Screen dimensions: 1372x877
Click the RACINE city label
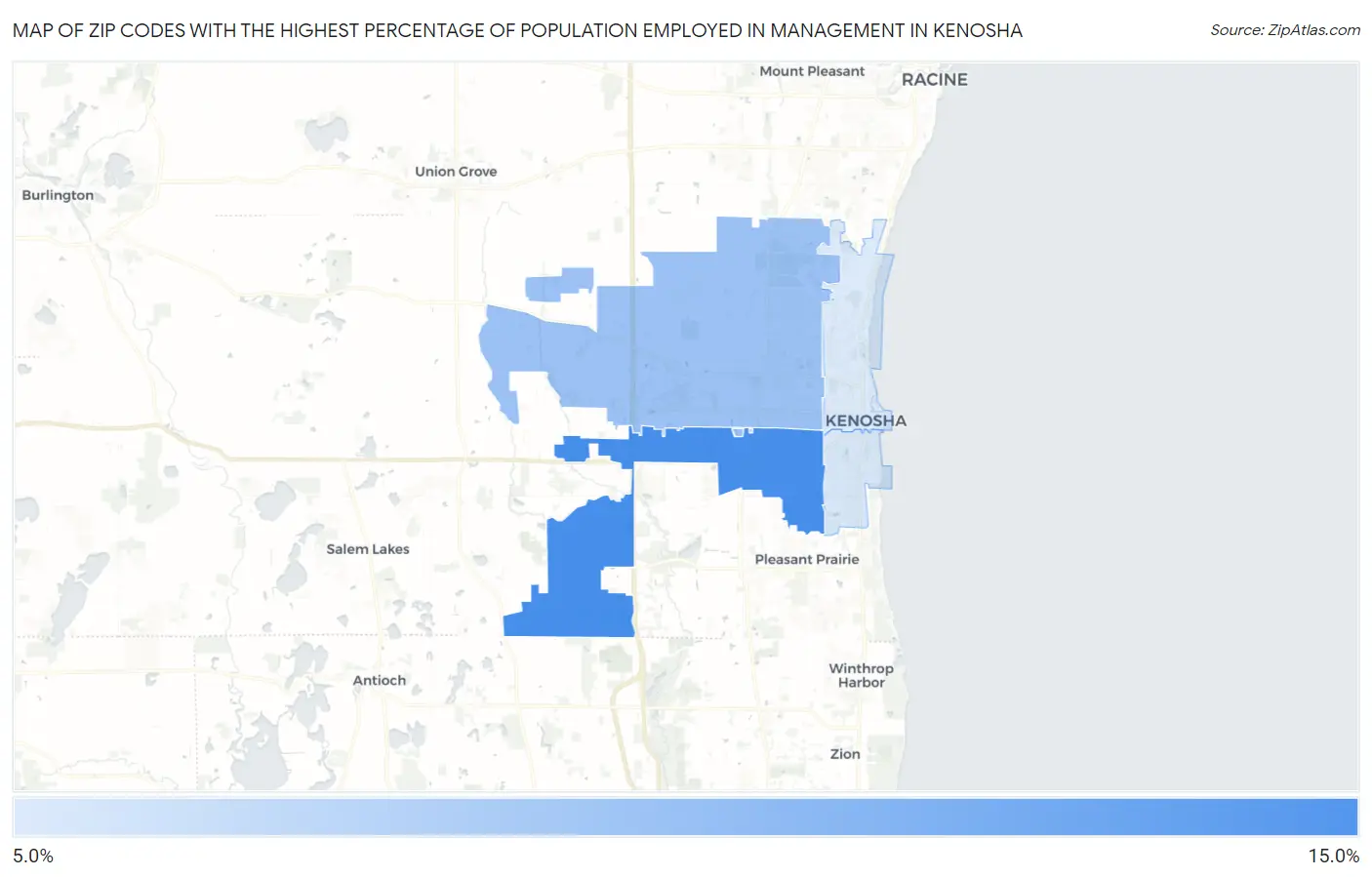pos(934,80)
